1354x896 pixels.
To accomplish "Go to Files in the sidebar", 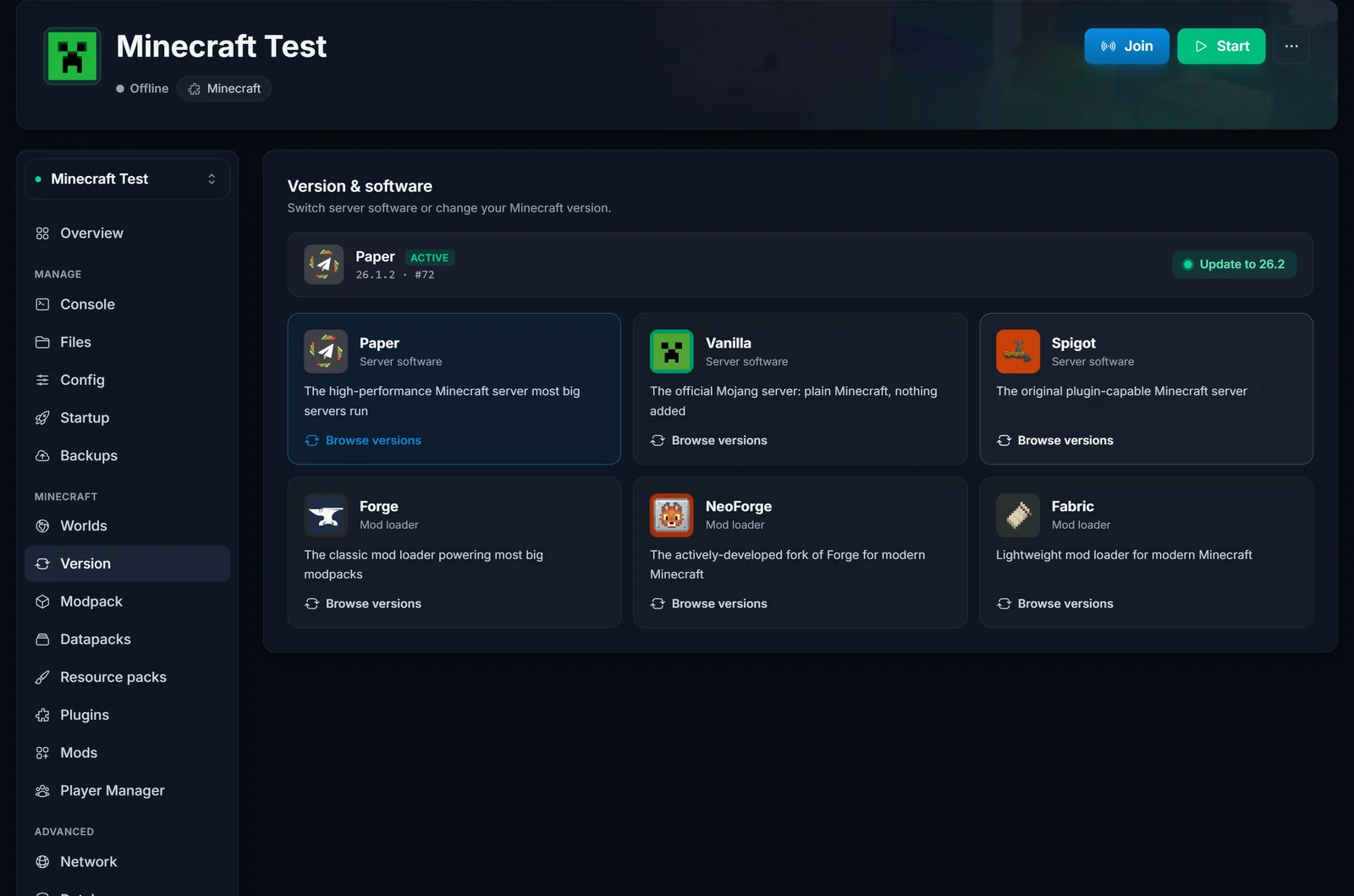I will click(127, 343).
